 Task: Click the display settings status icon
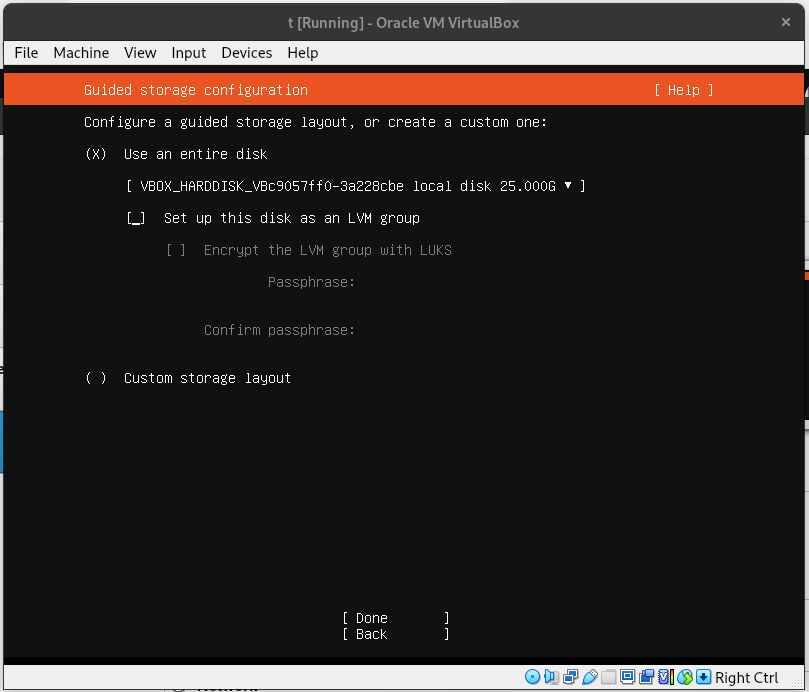[628, 677]
